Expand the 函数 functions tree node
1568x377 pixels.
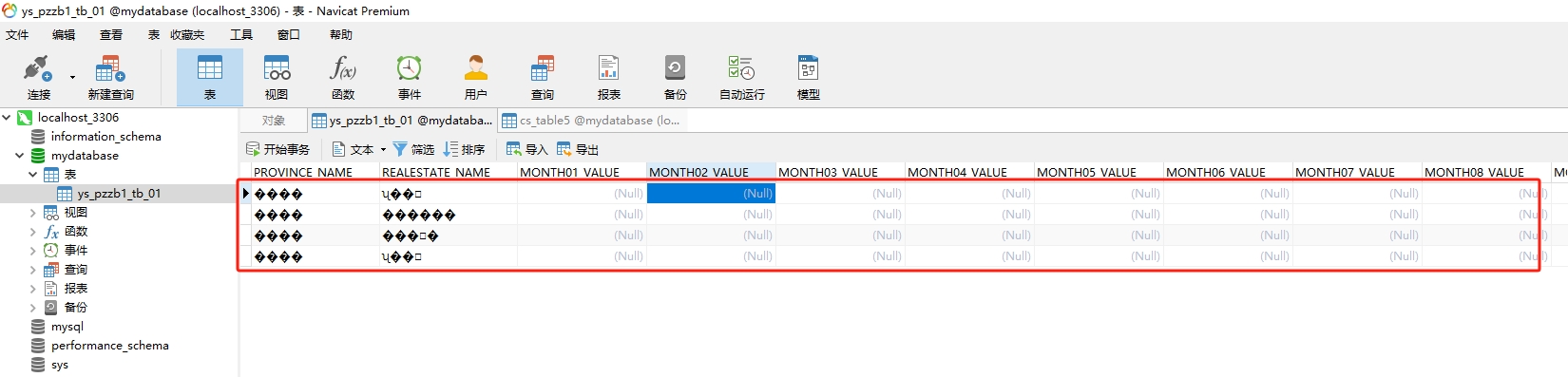[33, 232]
